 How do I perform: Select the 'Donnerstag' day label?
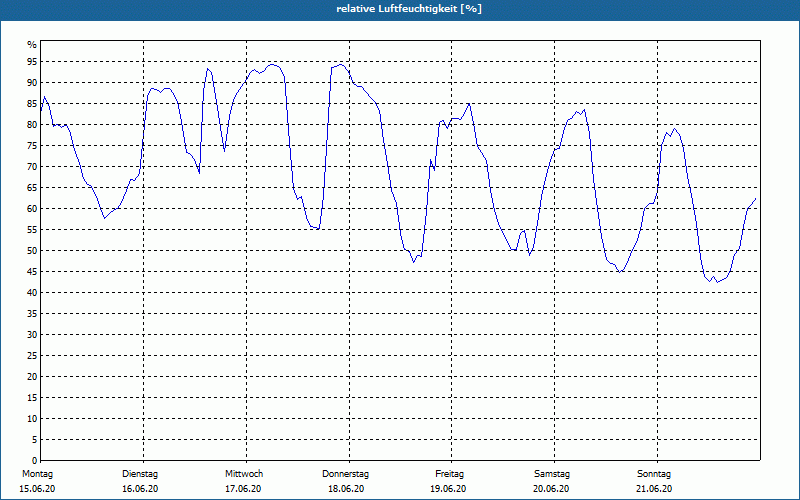(345, 474)
